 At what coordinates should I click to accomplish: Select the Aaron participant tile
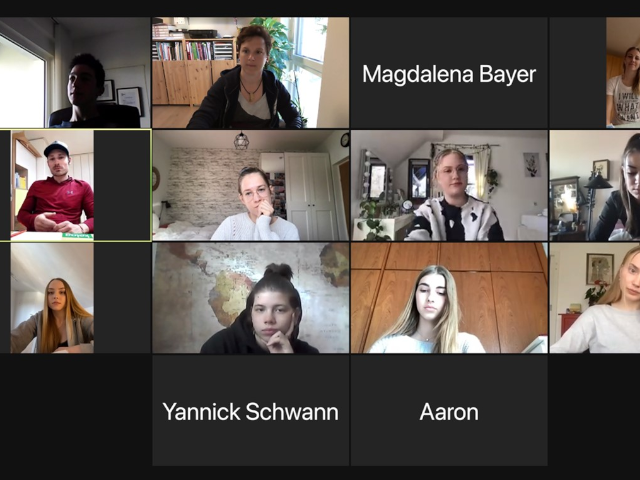point(449,410)
